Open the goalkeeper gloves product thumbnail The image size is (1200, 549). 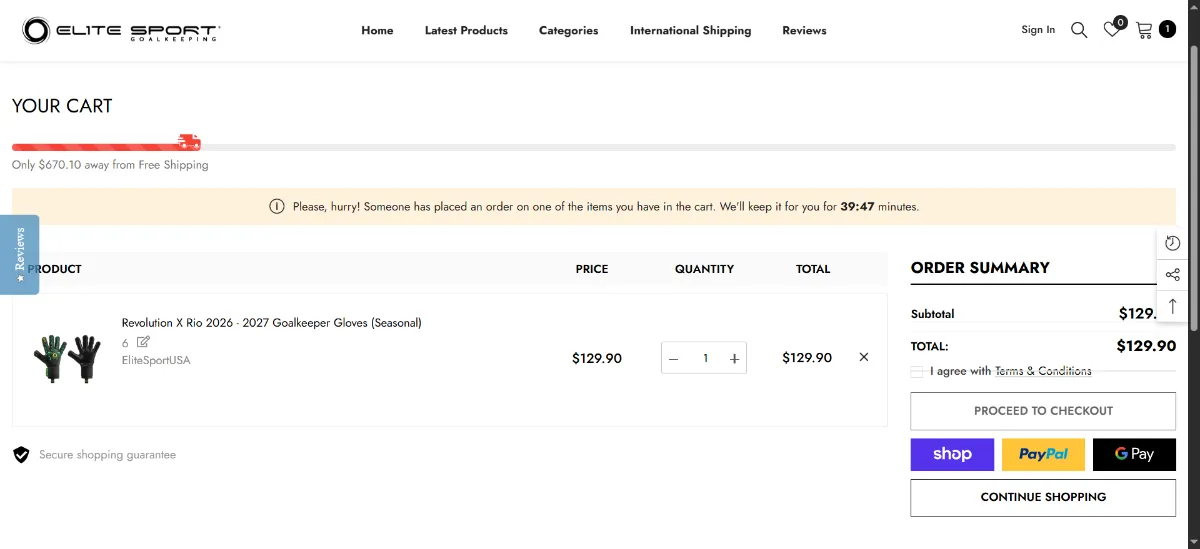[68, 358]
